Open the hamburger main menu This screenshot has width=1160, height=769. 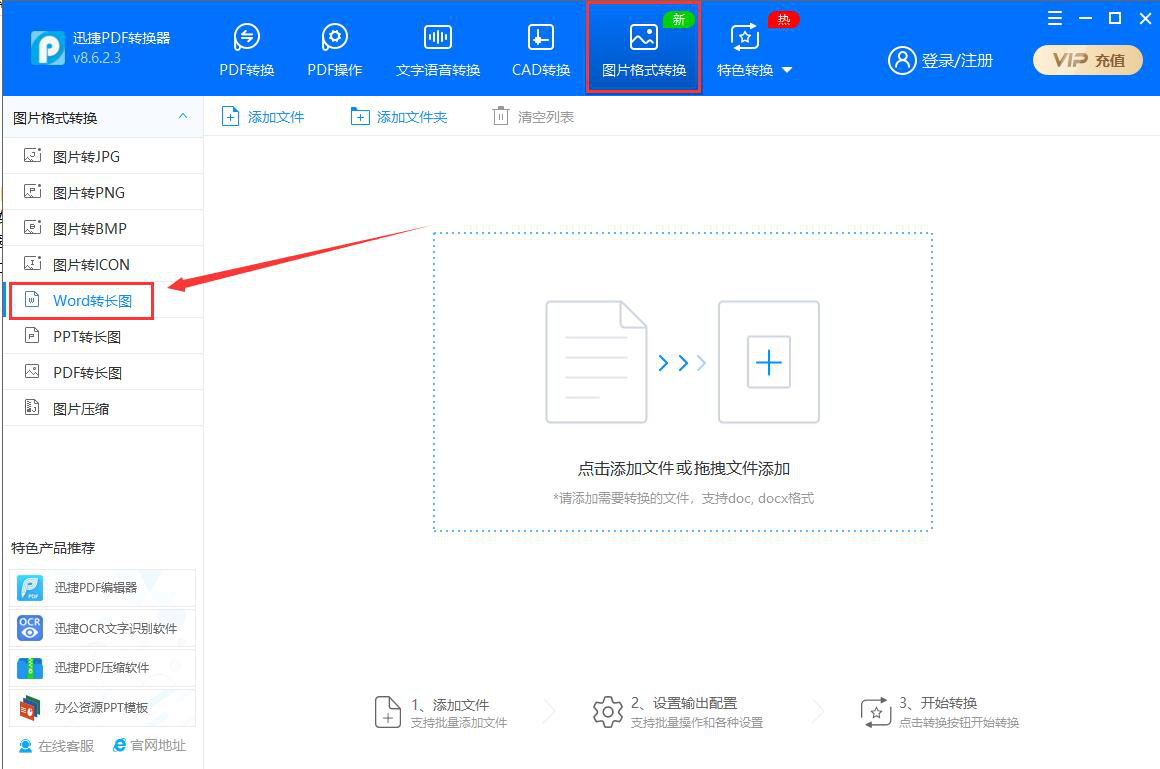[1055, 19]
